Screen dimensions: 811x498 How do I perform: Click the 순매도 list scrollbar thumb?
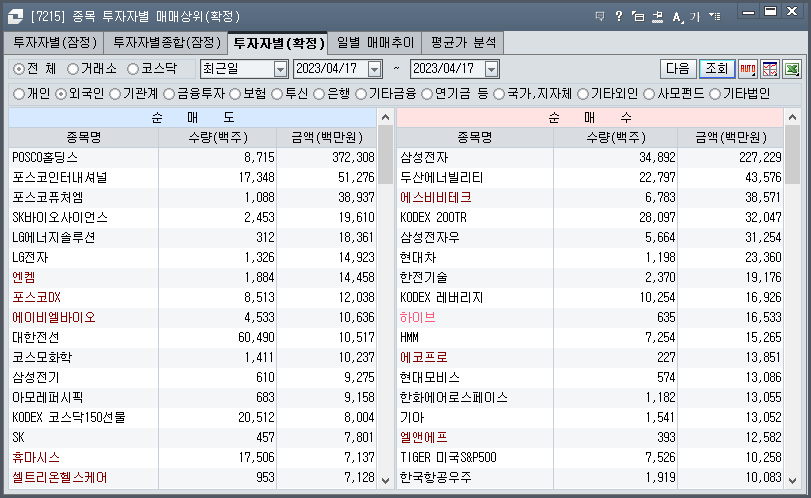pos(385,155)
